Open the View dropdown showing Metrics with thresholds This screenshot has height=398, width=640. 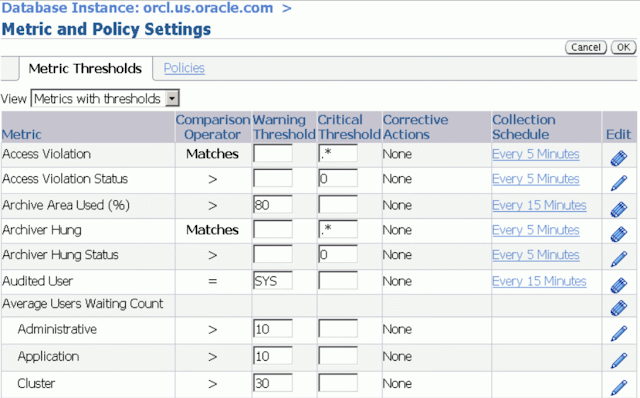(105, 98)
